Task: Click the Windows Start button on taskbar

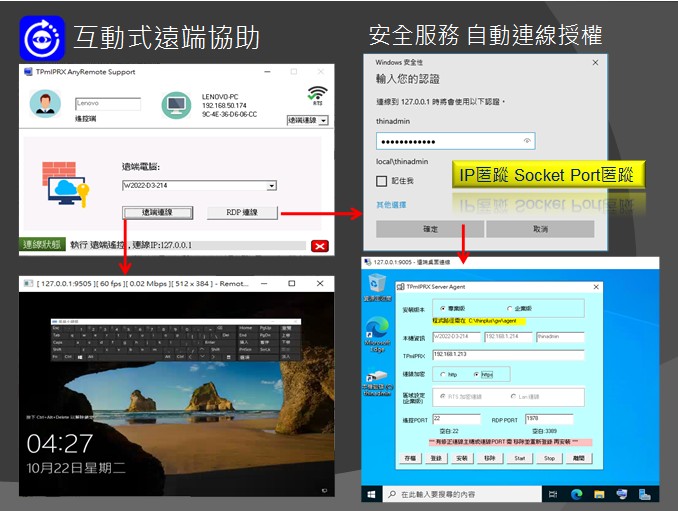Action: pos(371,494)
